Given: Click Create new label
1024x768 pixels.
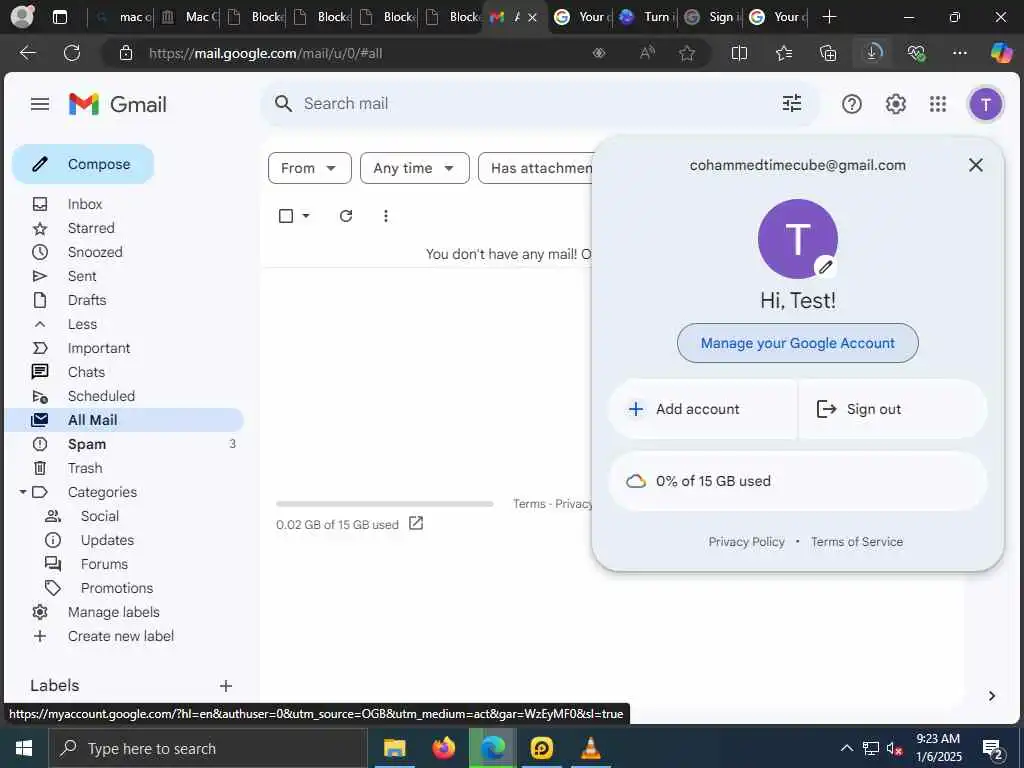Looking at the screenshot, I should click(x=121, y=636).
